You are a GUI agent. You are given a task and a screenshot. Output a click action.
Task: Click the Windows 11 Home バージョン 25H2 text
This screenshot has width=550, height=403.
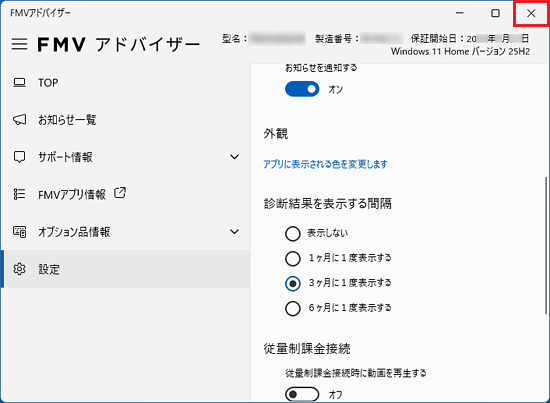(460, 52)
